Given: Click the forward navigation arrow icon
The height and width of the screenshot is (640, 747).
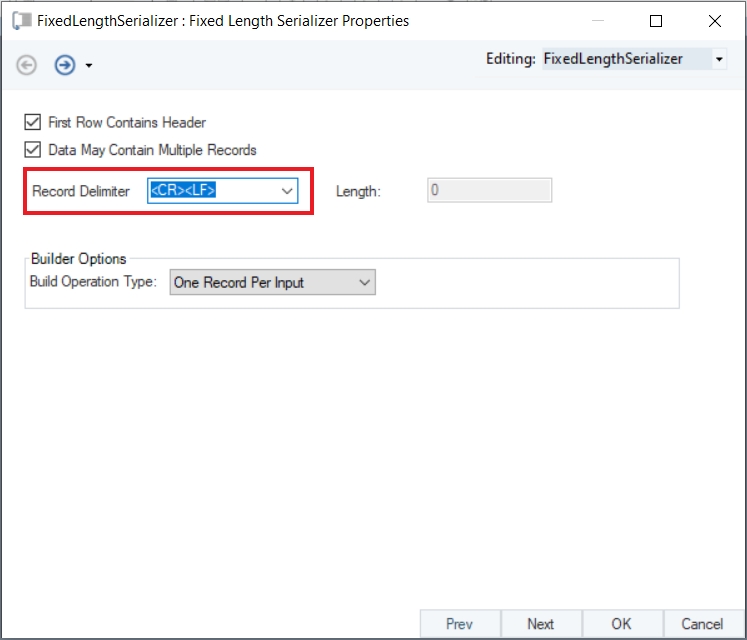Looking at the screenshot, I should click(x=65, y=65).
